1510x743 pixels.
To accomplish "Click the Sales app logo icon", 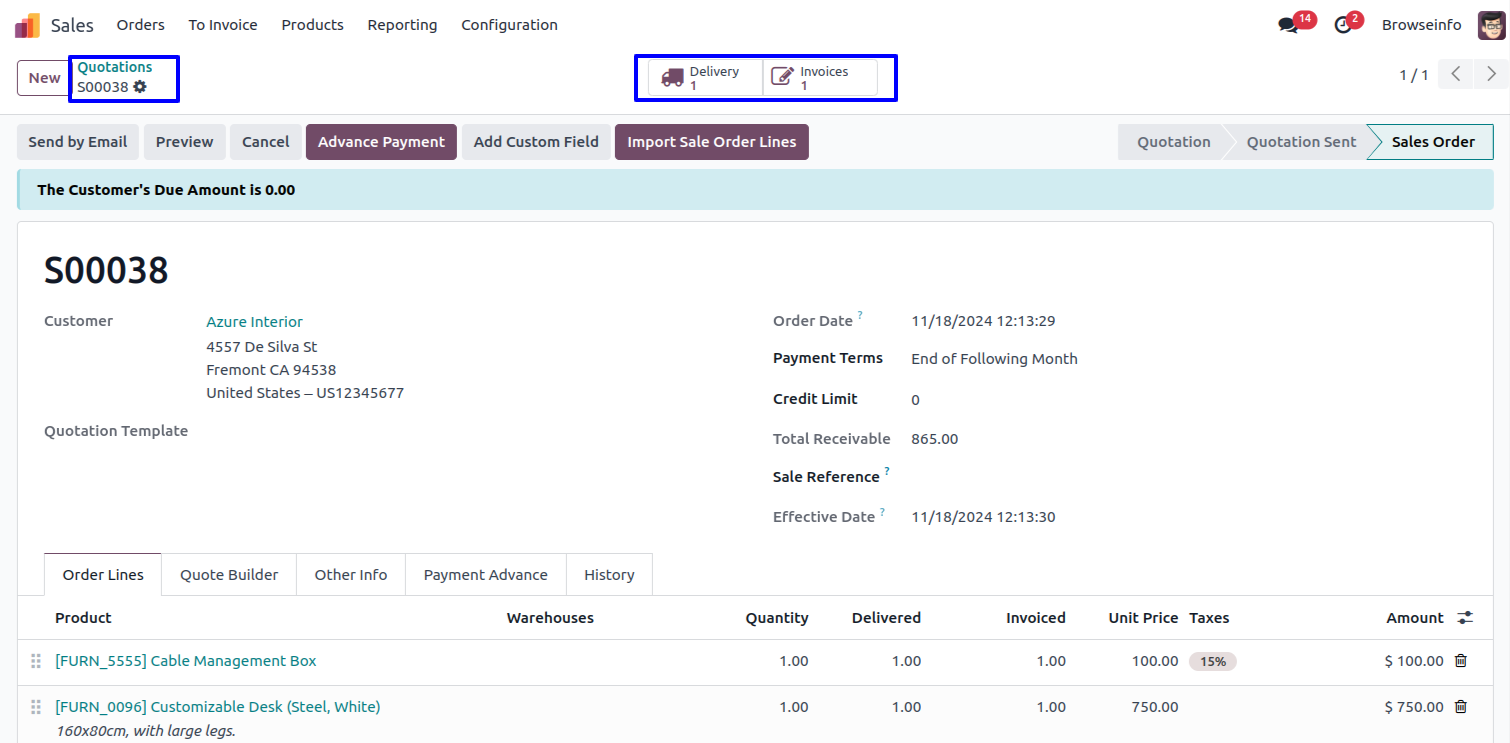I will (x=27, y=25).
